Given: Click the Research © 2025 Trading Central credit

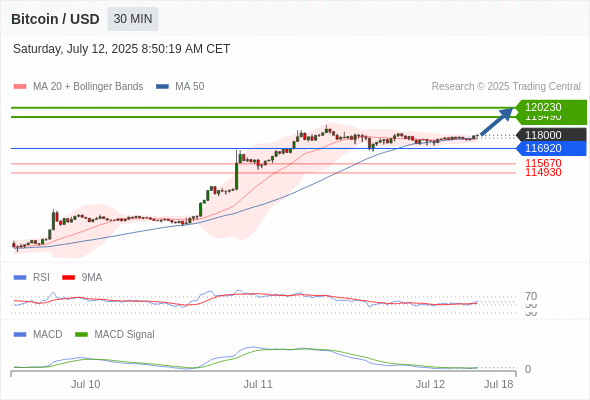Looking at the screenshot, I should click(506, 87).
